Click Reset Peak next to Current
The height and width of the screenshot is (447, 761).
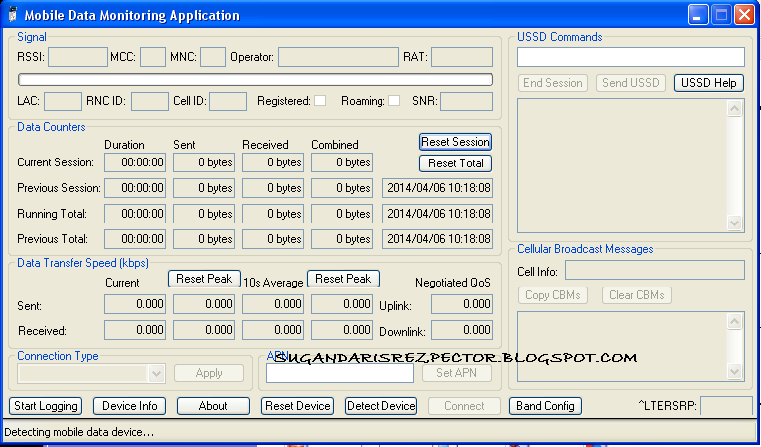(x=204, y=279)
